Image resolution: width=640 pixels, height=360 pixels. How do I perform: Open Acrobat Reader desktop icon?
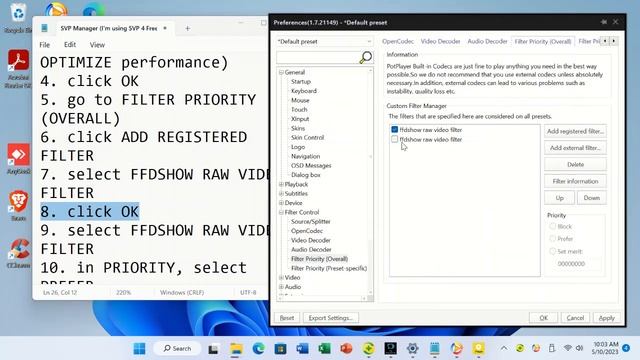pyautogui.click(x=18, y=68)
